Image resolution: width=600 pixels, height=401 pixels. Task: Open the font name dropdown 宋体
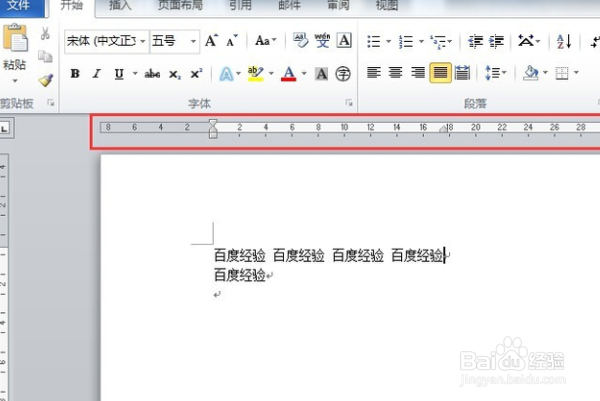click(x=143, y=41)
